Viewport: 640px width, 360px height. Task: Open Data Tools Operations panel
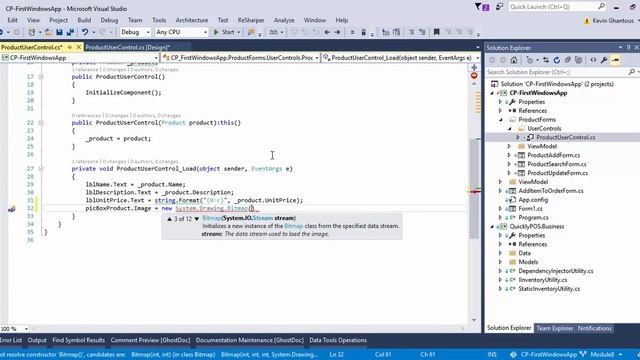click(x=338, y=340)
